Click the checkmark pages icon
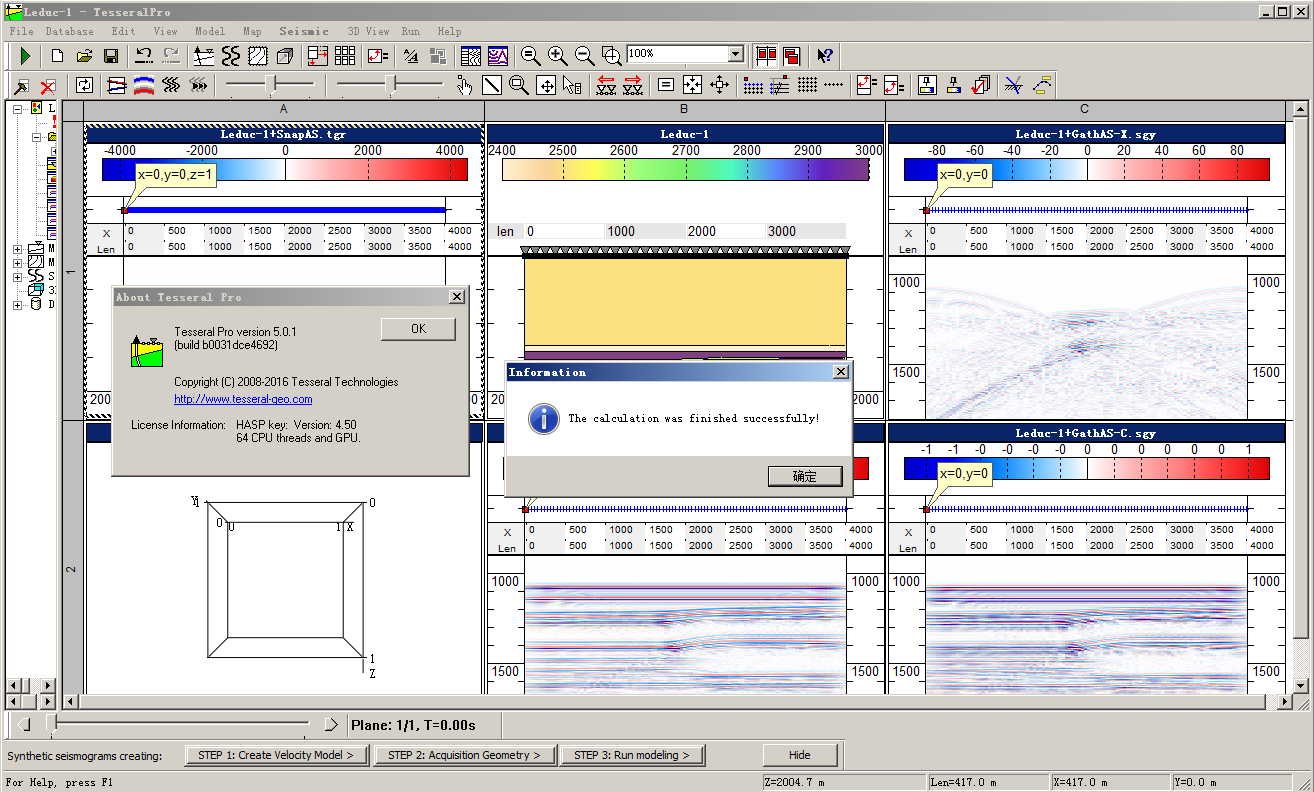Screen dimensions: 1314x792 point(980,86)
